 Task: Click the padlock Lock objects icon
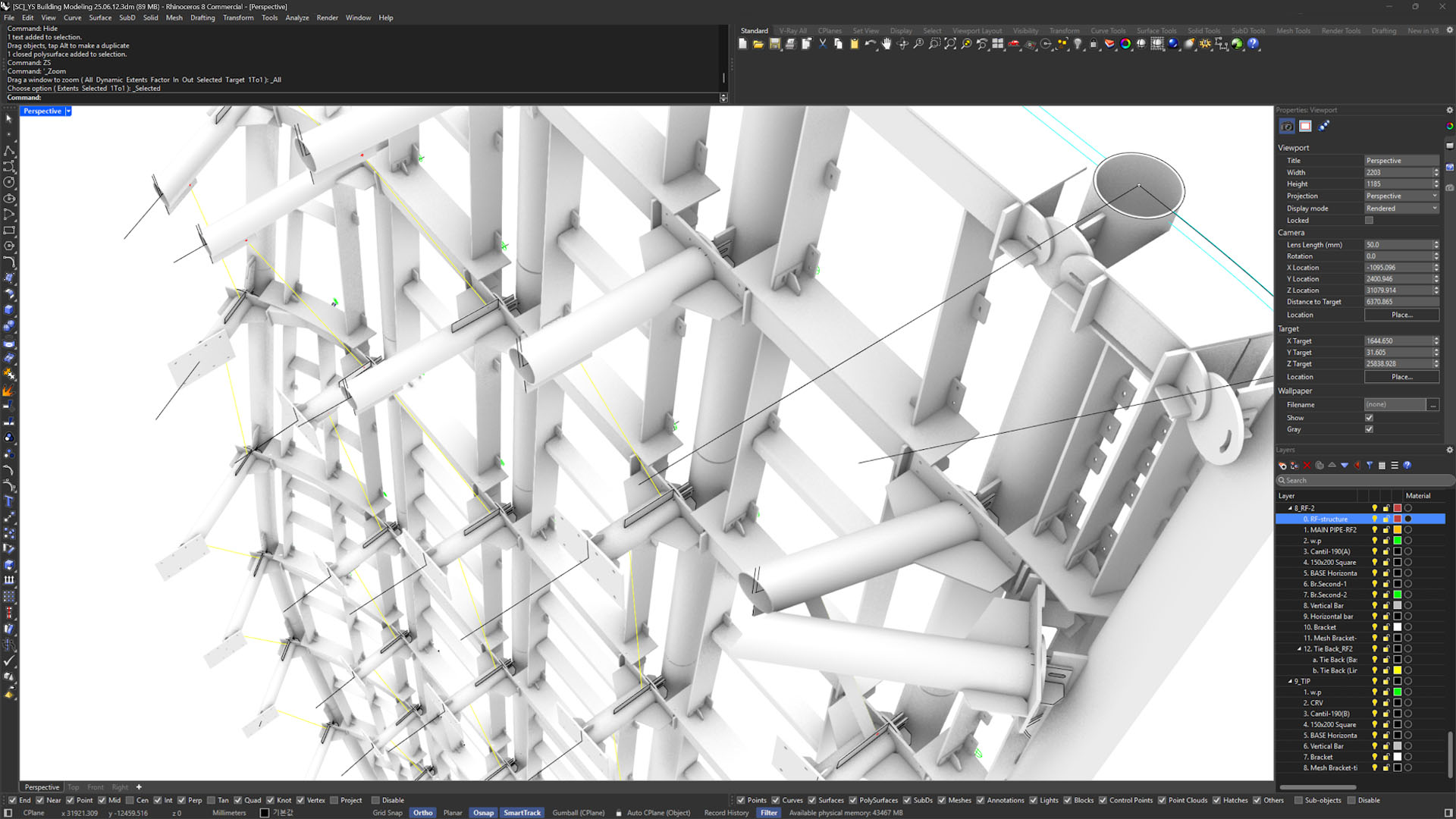coord(1094,44)
